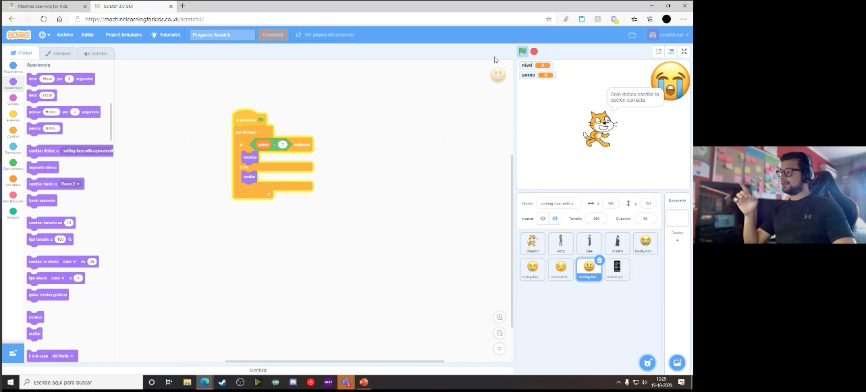The height and width of the screenshot is (392, 866).
Task: Open the backdrop dropdown in cambiar fondo block
Action: tap(70, 184)
